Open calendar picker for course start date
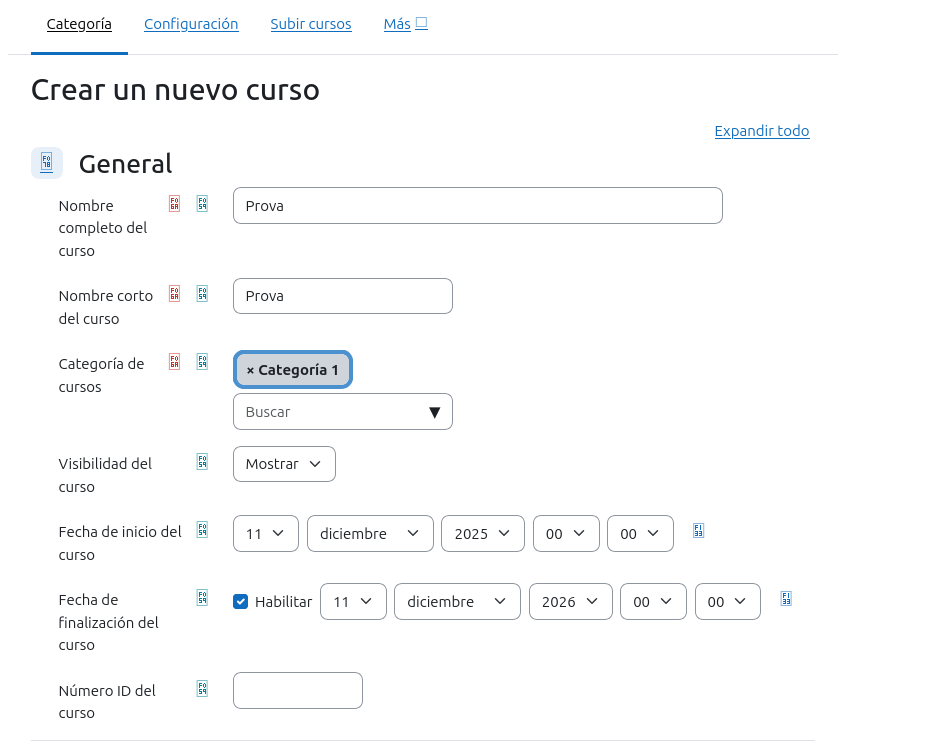The width and height of the screenshot is (942, 745). click(698, 531)
